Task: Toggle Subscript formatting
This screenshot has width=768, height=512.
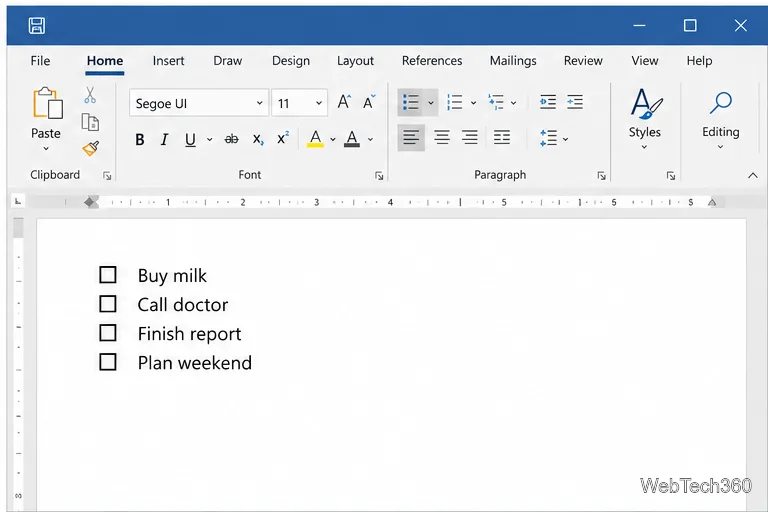Action: 258,140
